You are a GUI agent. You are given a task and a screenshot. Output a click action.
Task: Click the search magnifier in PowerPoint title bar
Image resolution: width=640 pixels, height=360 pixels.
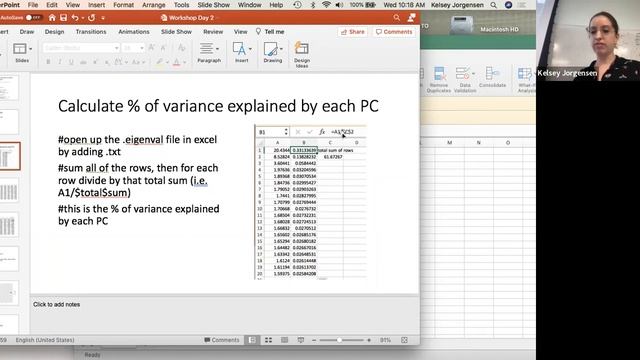point(396,18)
